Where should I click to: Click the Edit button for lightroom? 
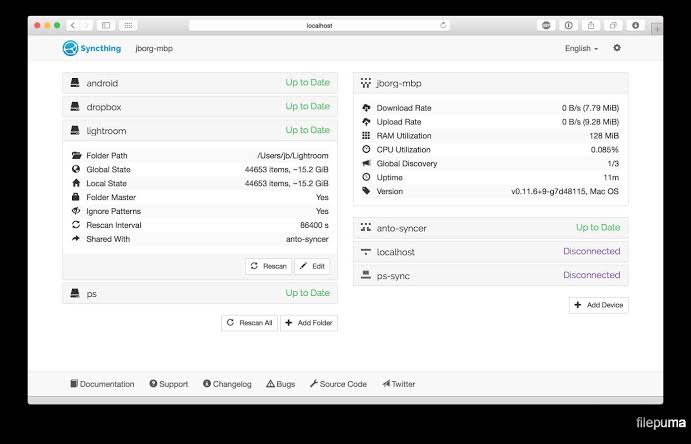coord(312,266)
